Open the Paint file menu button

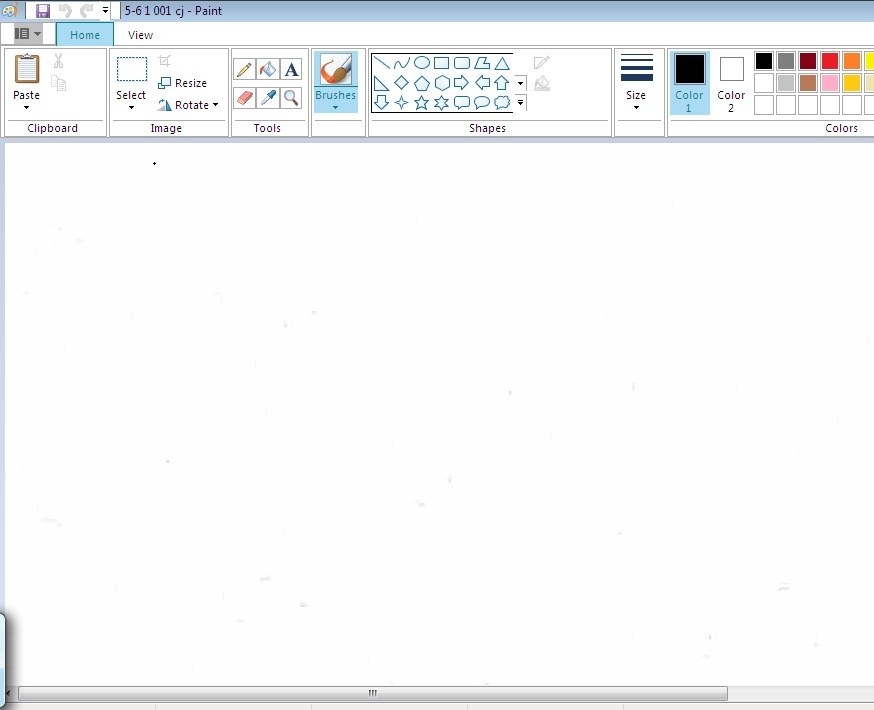[27, 34]
